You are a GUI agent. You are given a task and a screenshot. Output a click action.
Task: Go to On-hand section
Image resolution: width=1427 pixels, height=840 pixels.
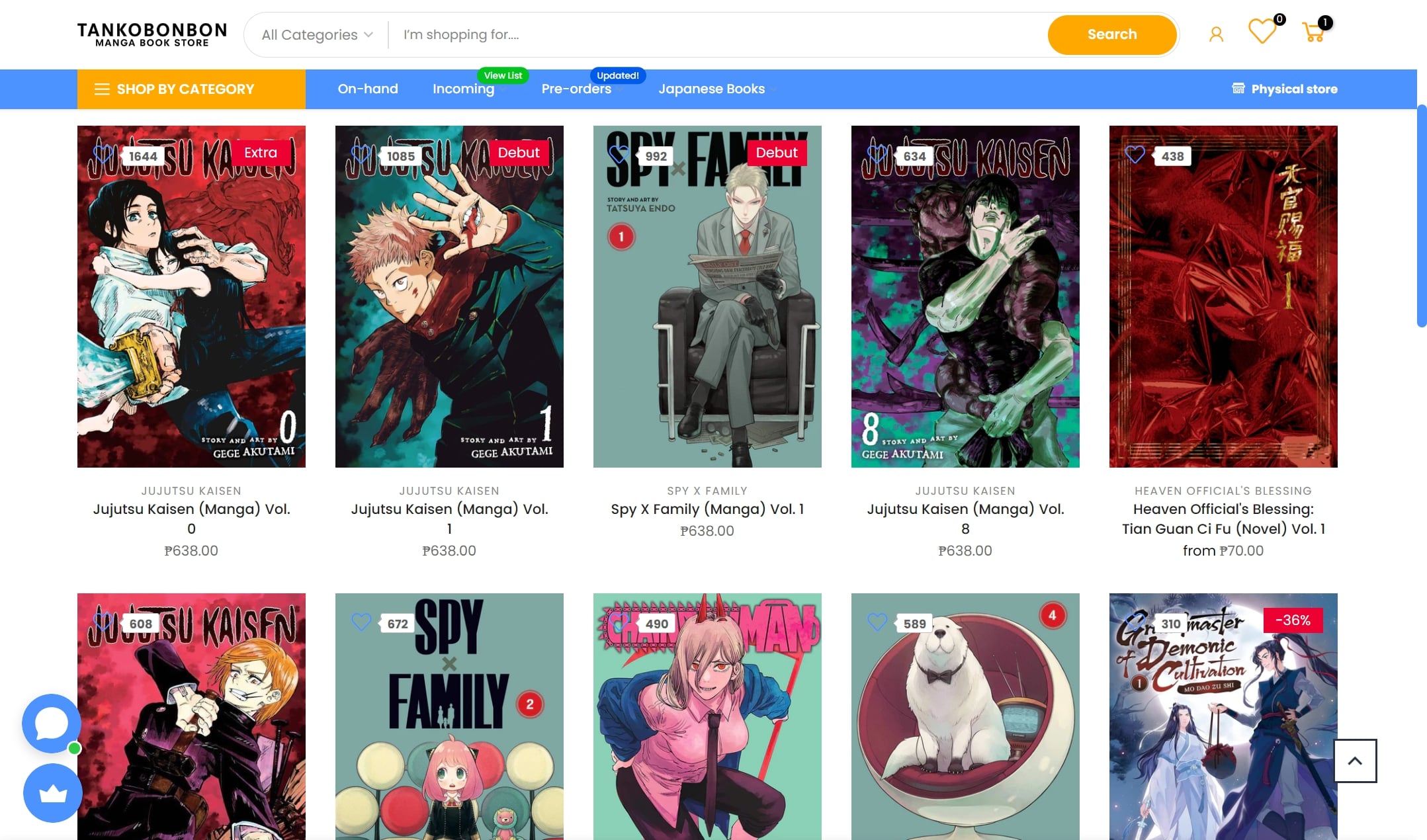tap(368, 89)
